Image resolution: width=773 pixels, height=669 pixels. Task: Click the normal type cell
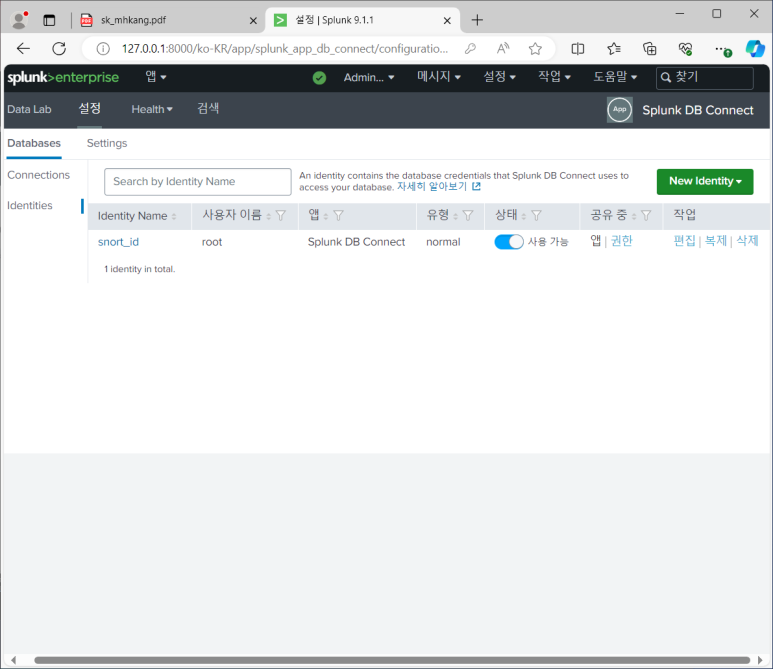click(443, 242)
